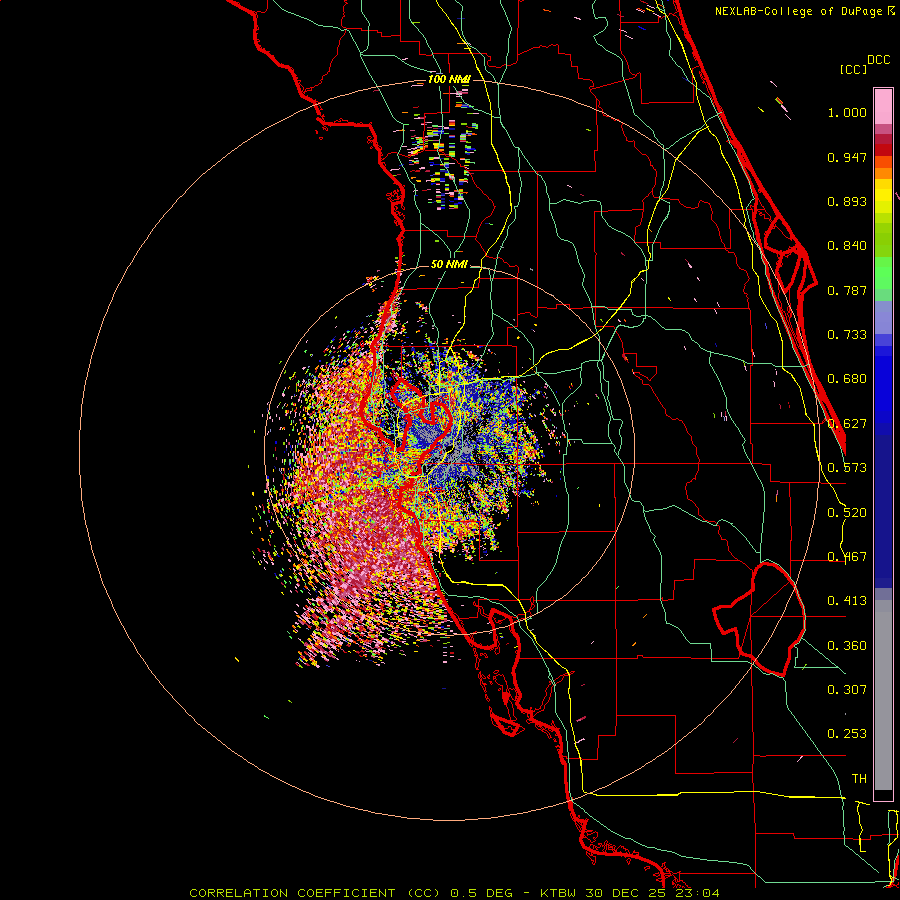Image resolution: width=900 pixels, height=900 pixels.
Task: Click the 0.467 scale value
Action: pos(847,557)
